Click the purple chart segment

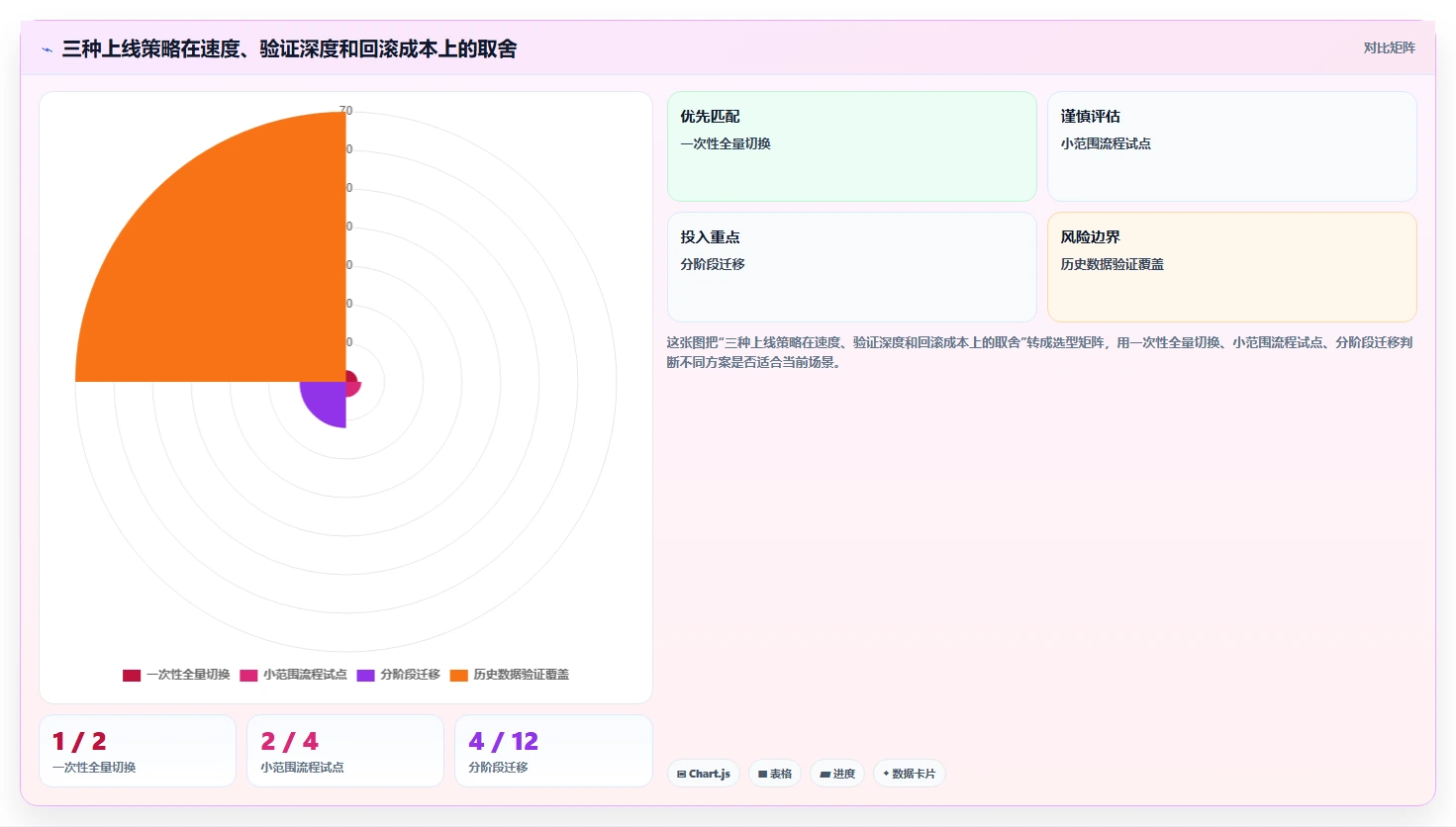coord(329,401)
